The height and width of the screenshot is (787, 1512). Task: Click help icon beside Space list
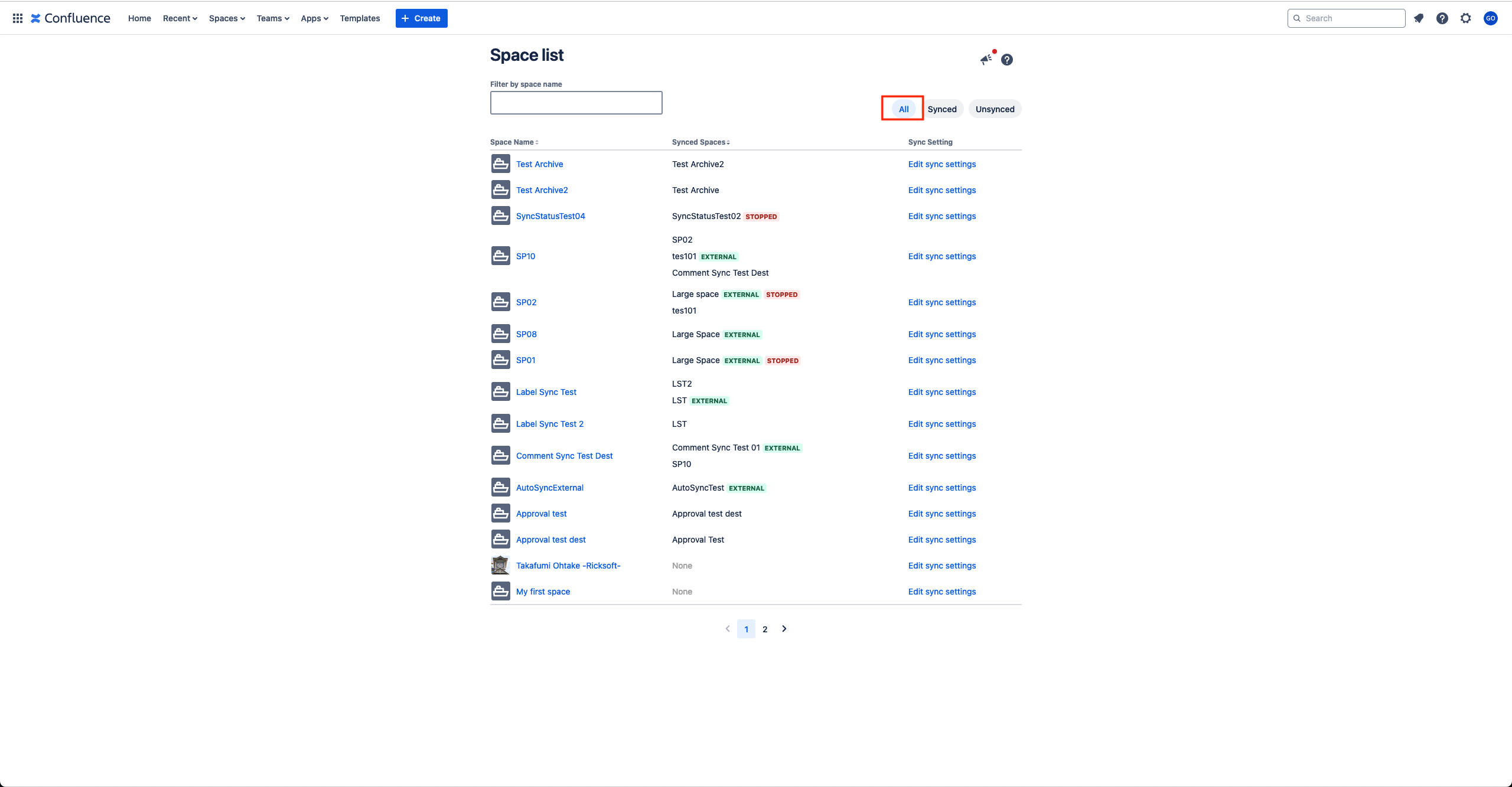(x=1007, y=60)
